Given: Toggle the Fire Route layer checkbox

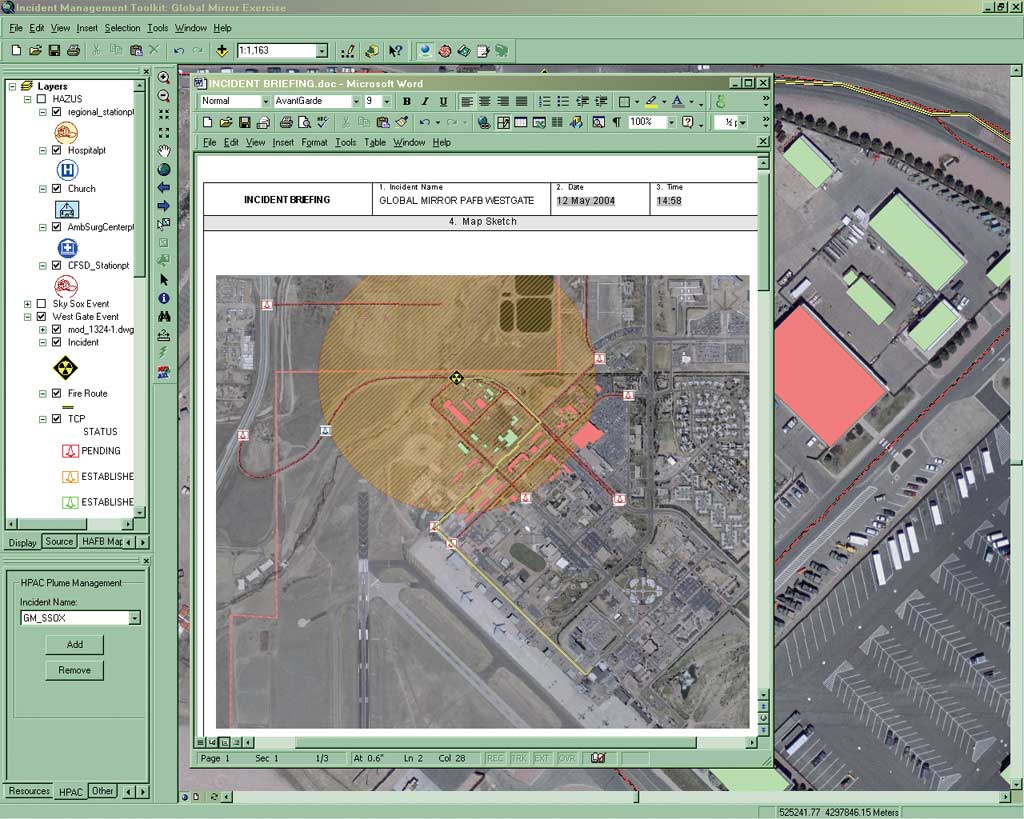Looking at the screenshot, I should [x=56, y=394].
